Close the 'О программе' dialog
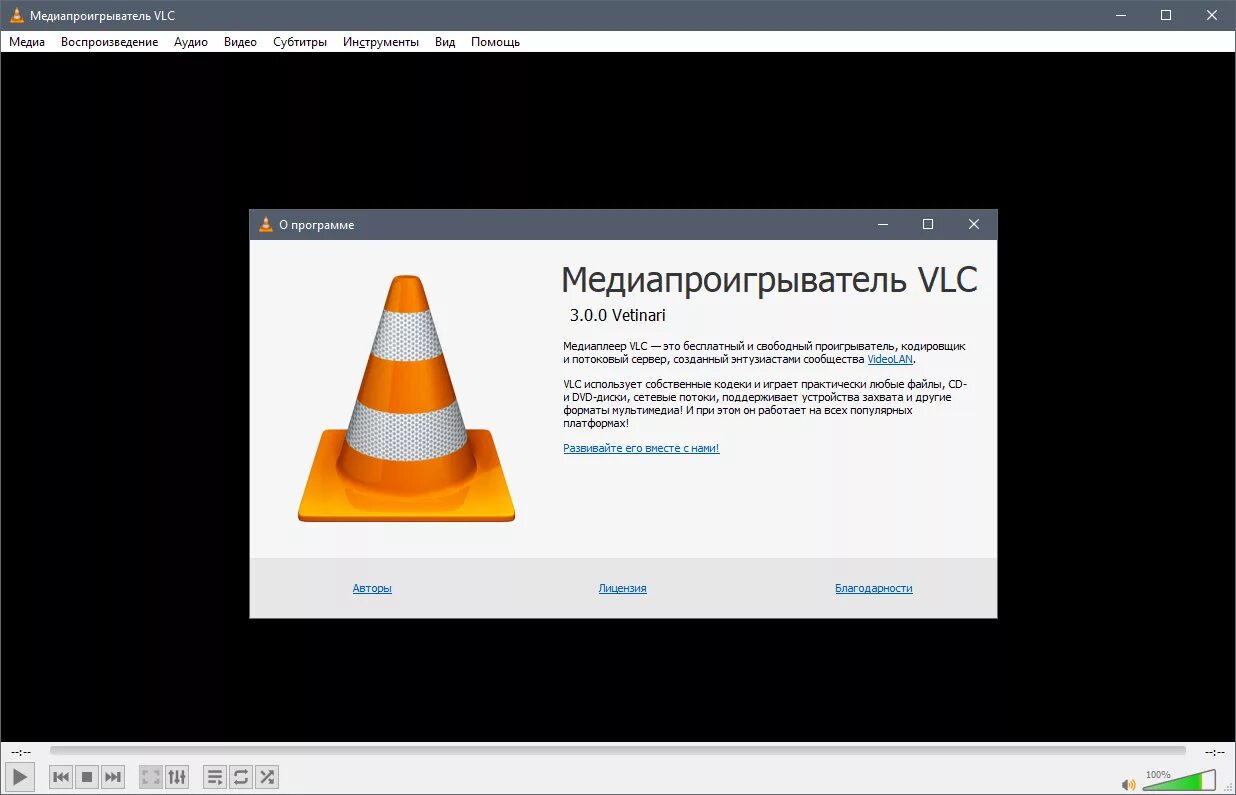The width and height of the screenshot is (1236, 795). (974, 225)
